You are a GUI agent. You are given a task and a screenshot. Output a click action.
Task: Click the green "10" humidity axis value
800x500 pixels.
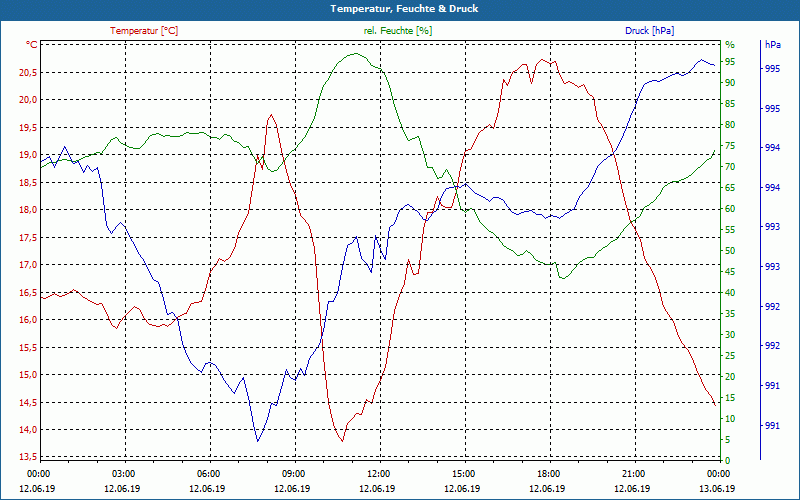coord(730,419)
